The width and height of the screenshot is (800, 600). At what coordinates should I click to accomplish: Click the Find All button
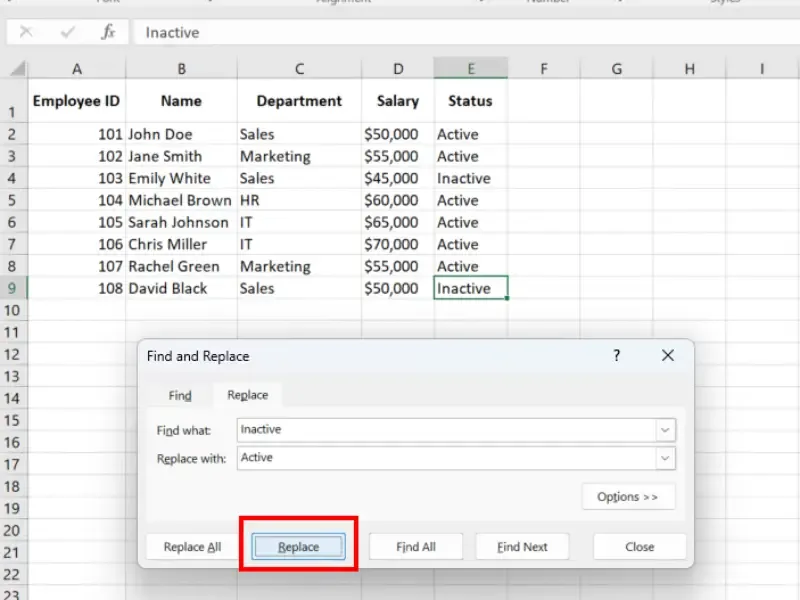416,546
